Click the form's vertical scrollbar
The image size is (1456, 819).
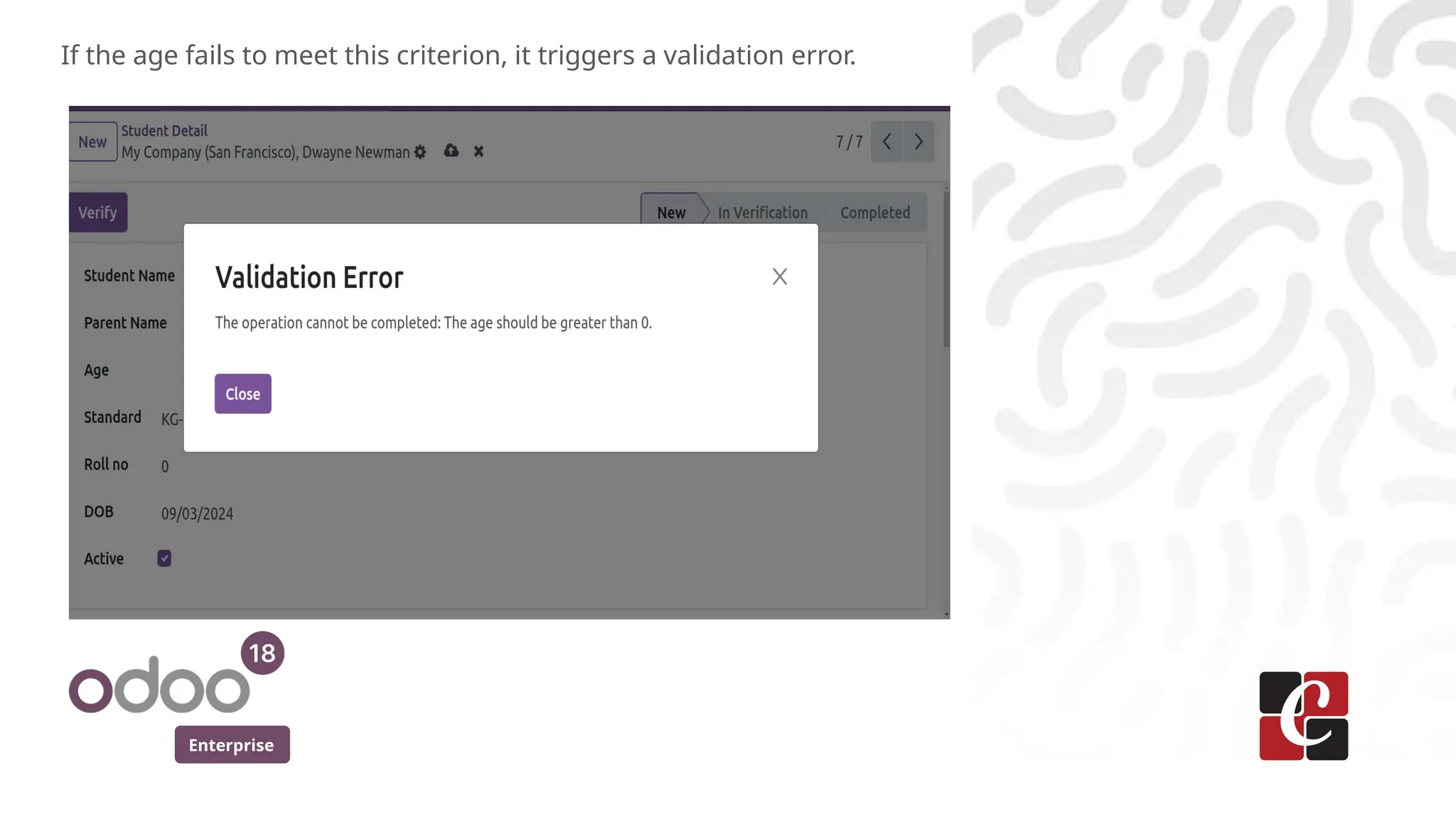[946, 270]
